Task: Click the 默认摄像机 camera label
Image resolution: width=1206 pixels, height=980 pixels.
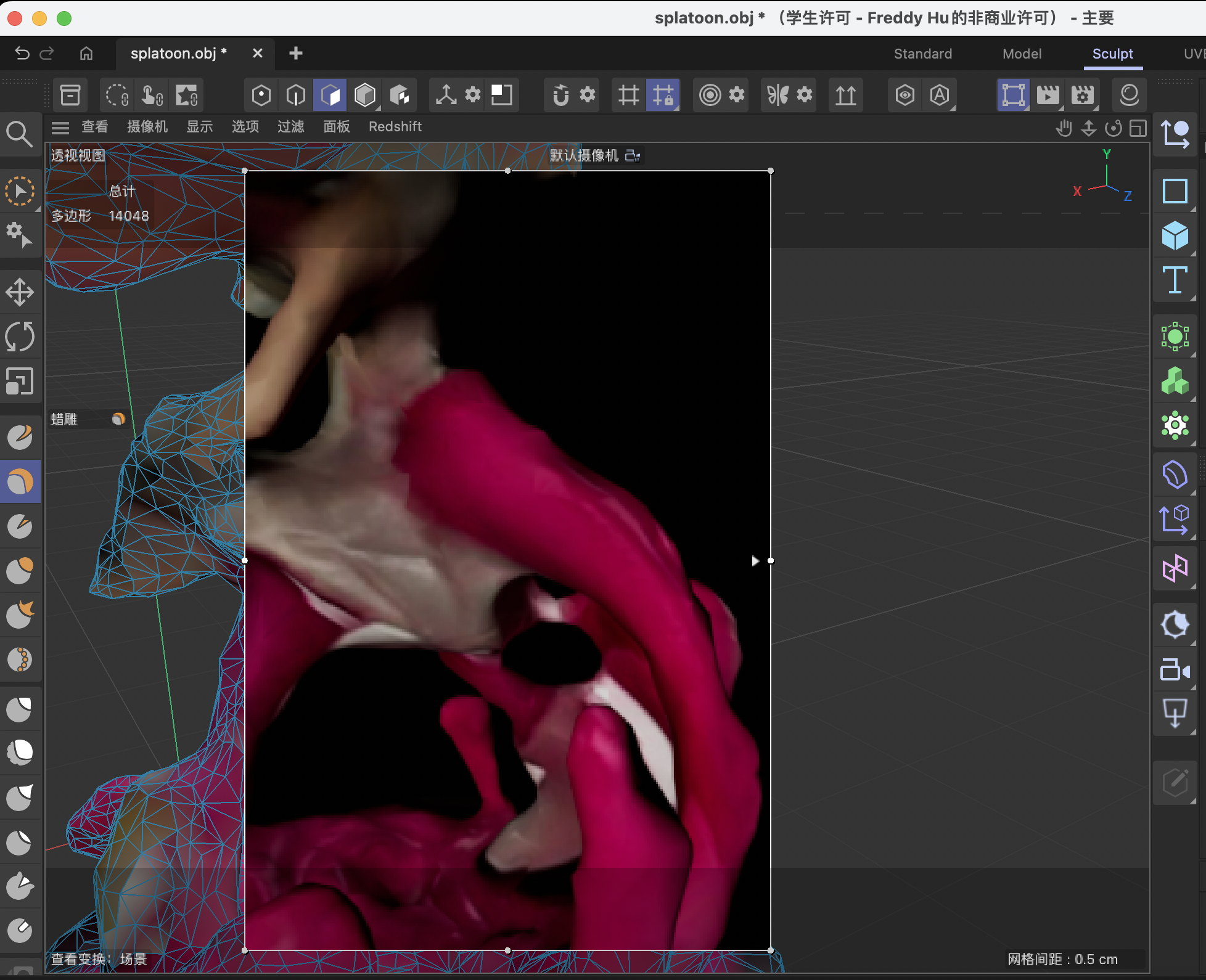Action: point(584,155)
